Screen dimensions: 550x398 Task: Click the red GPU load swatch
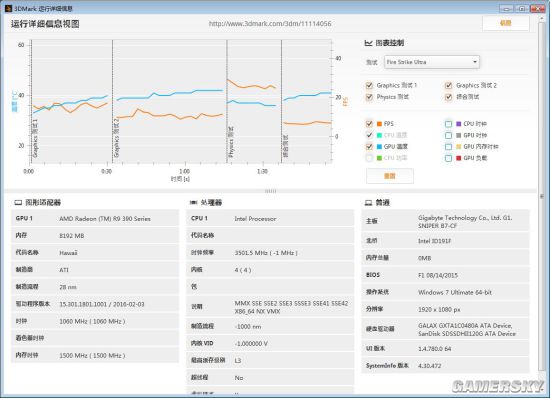458,158
